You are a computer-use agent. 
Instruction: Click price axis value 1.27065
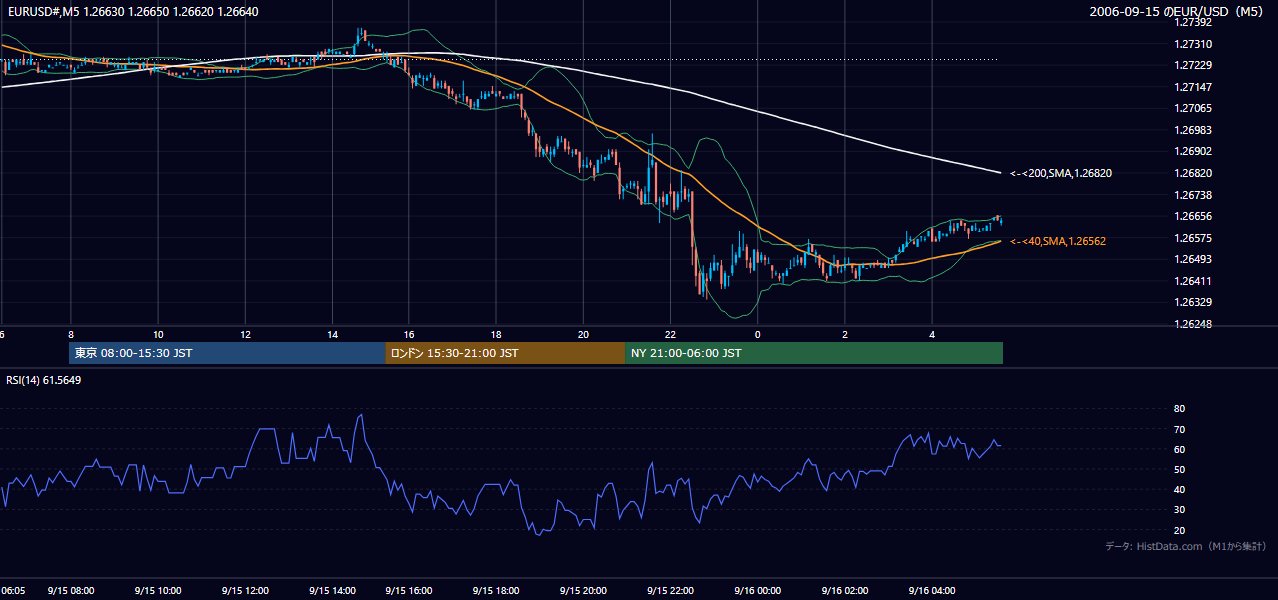pyautogui.click(x=1192, y=108)
